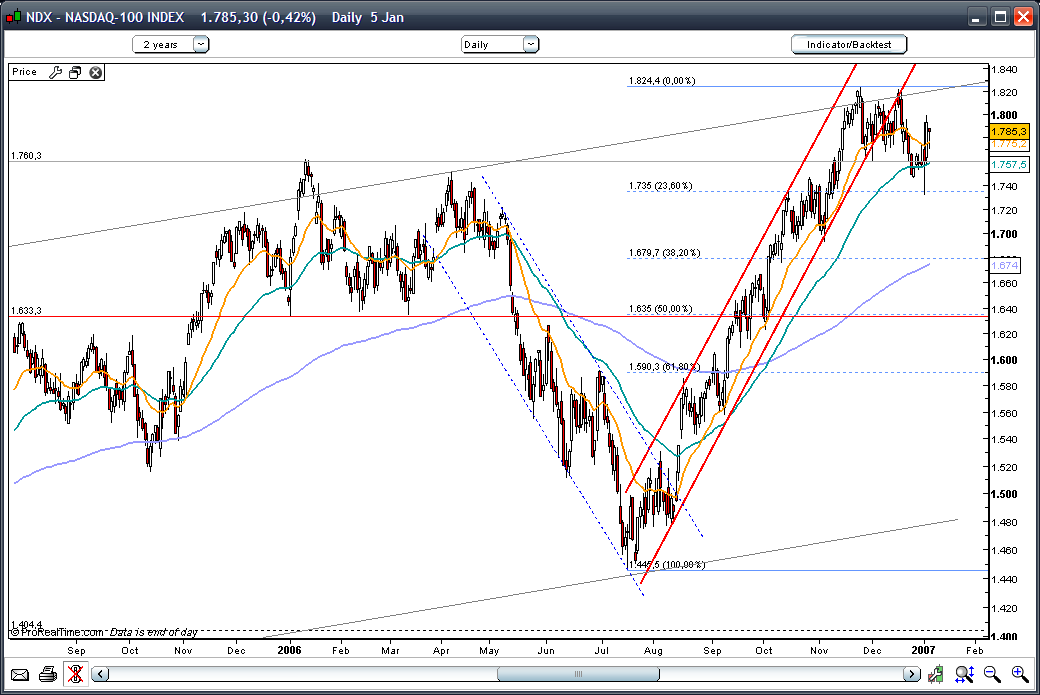This screenshot has width=1040, height=695.
Task: Remove the Price panel using its X toggle
Action: 95,71
